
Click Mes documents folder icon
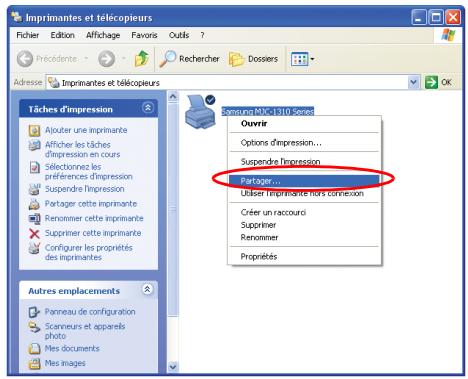click(x=34, y=349)
